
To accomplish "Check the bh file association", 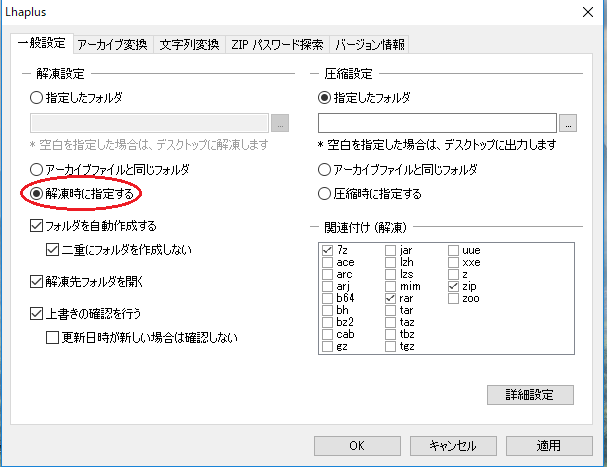I will click(328, 310).
